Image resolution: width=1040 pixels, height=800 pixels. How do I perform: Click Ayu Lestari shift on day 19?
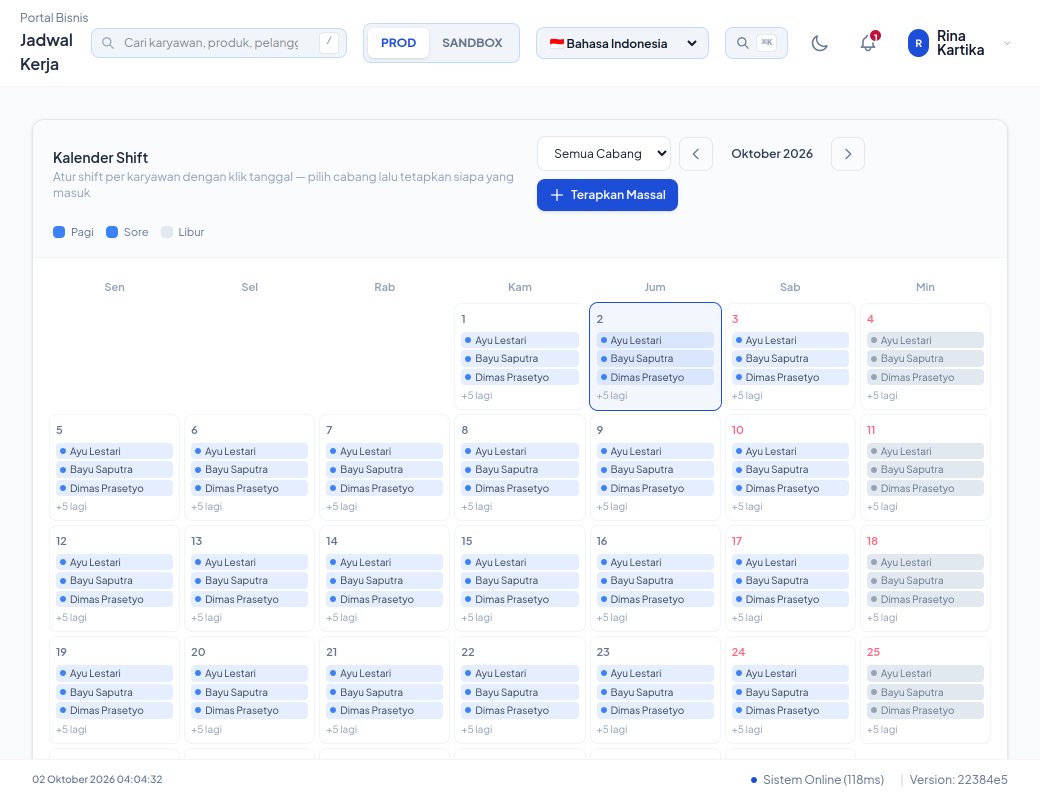[x=114, y=673]
